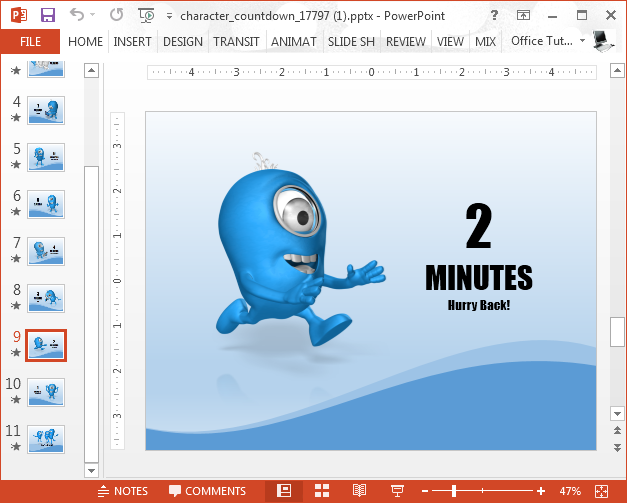Switch to Slide Sorter view
Viewport: 627px width, 503px height.
321,491
